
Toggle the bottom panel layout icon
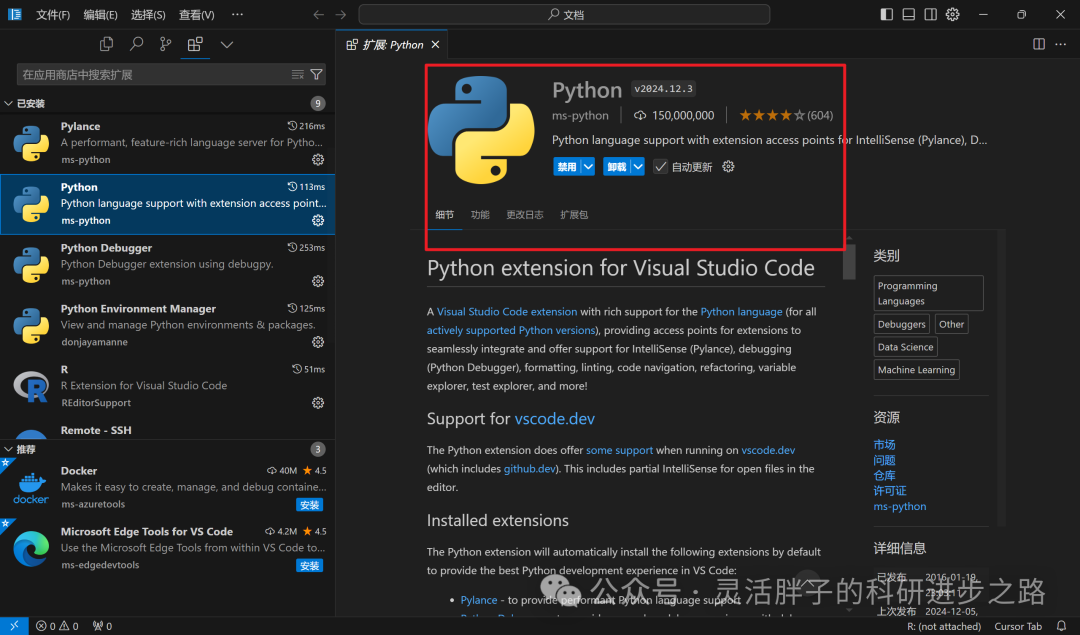pyautogui.click(x=908, y=14)
